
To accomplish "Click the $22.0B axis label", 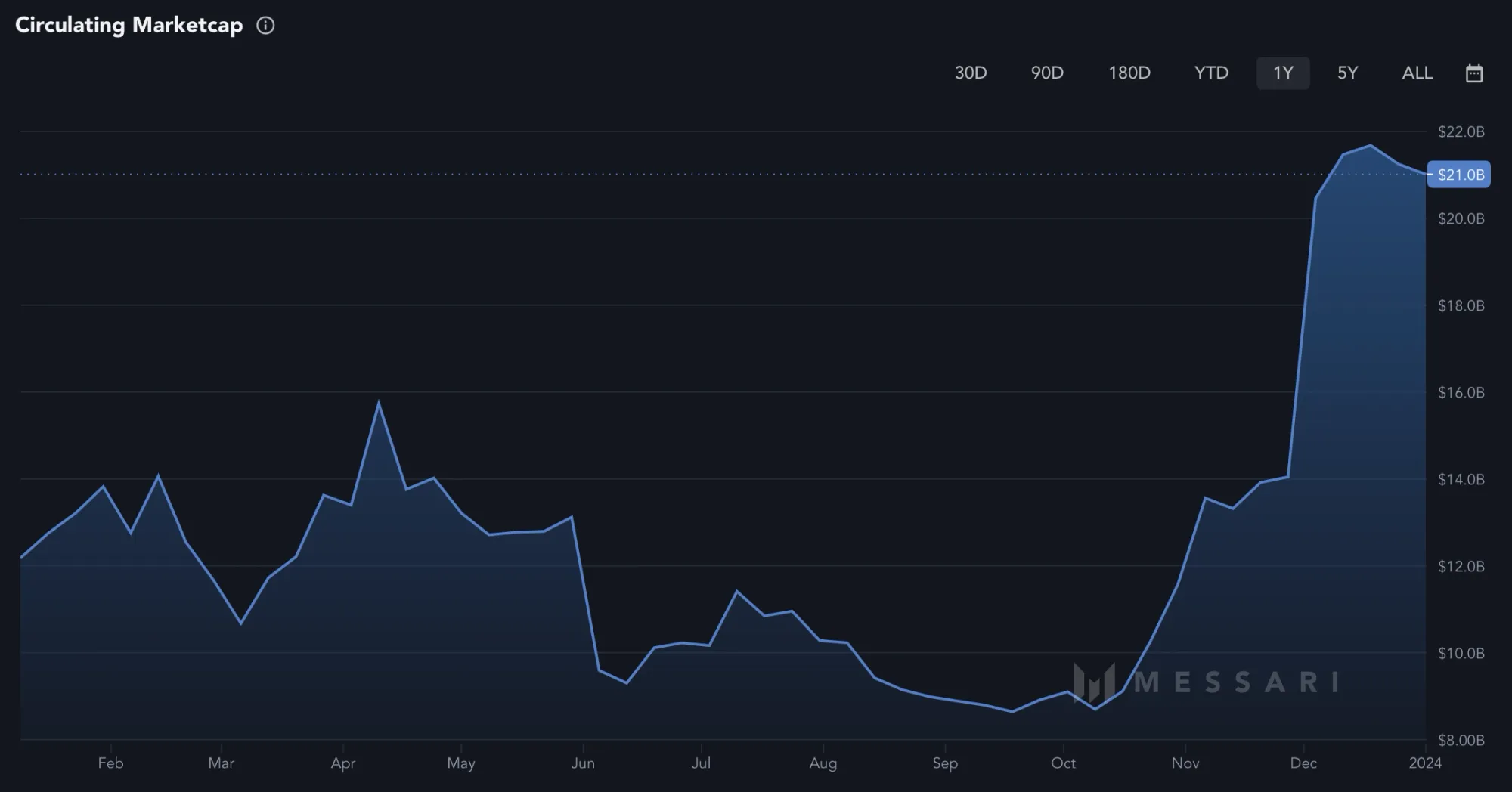I will pyautogui.click(x=1461, y=131).
